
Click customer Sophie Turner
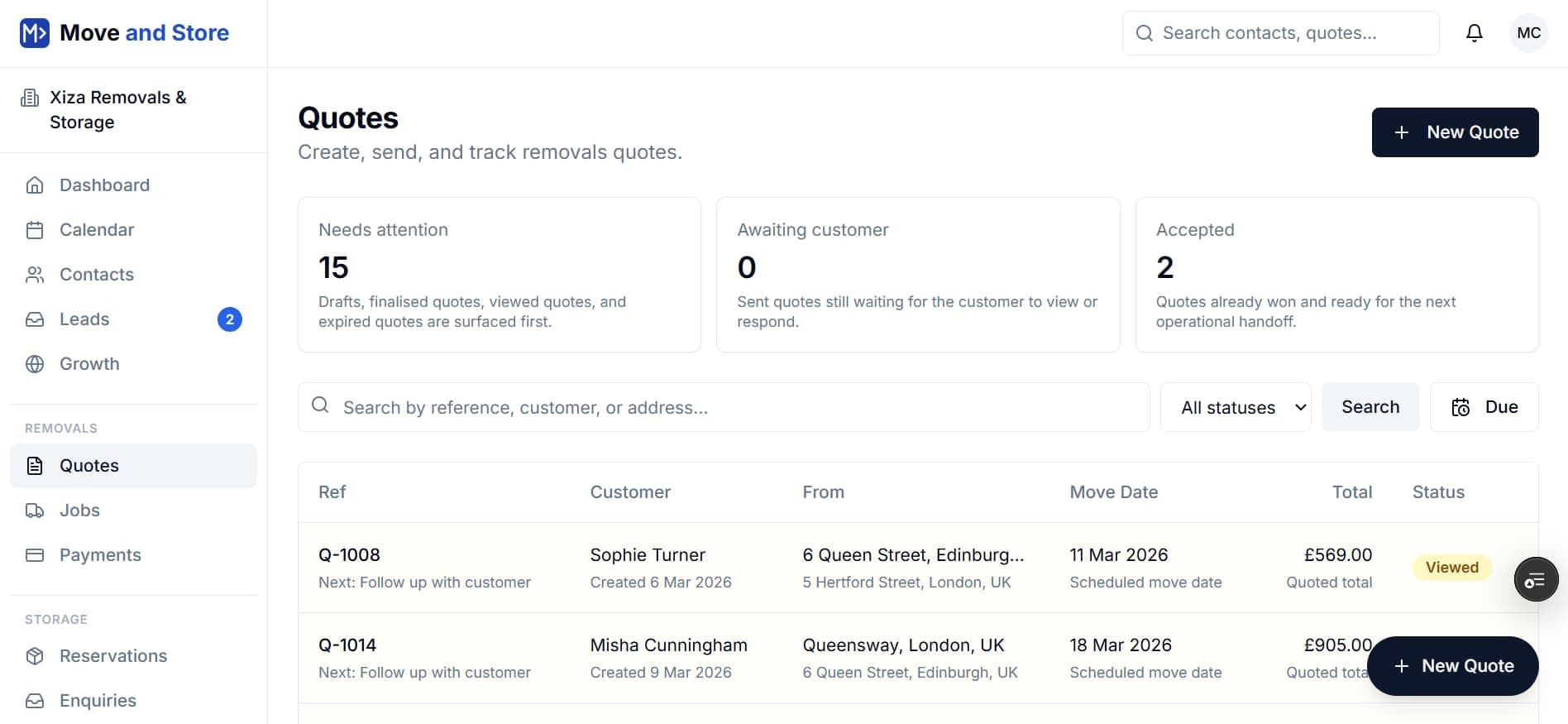(648, 555)
